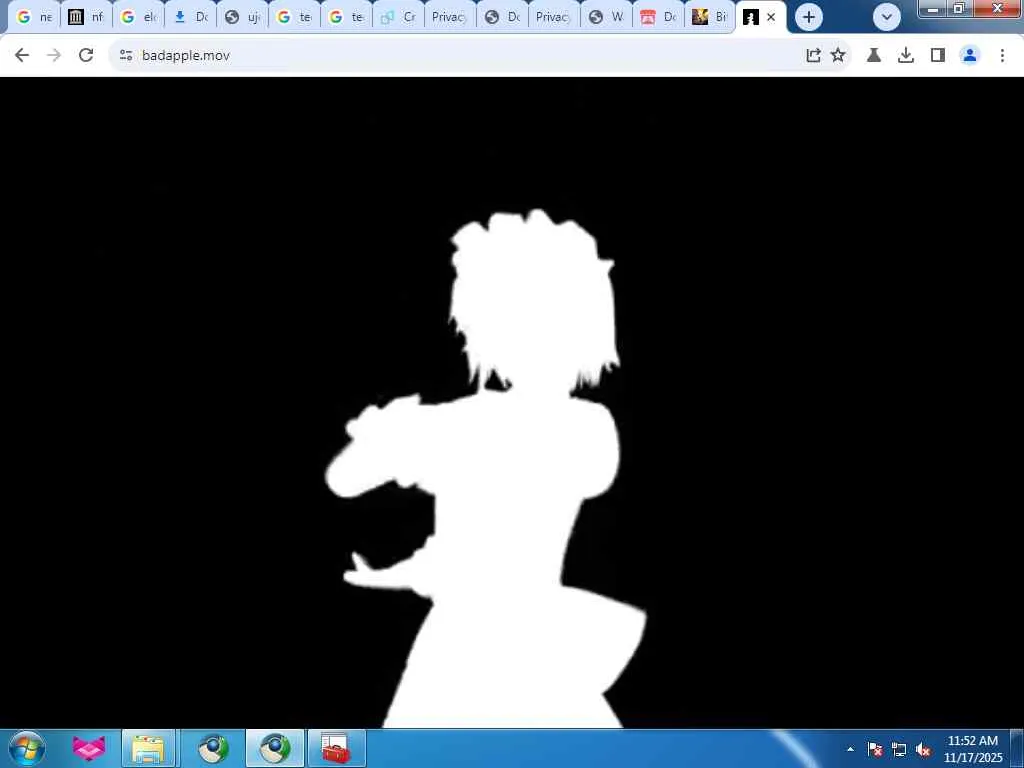Bookmark this tab with the star icon
The image size is (1024, 768).
pyautogui.click(x=838, y=56)
